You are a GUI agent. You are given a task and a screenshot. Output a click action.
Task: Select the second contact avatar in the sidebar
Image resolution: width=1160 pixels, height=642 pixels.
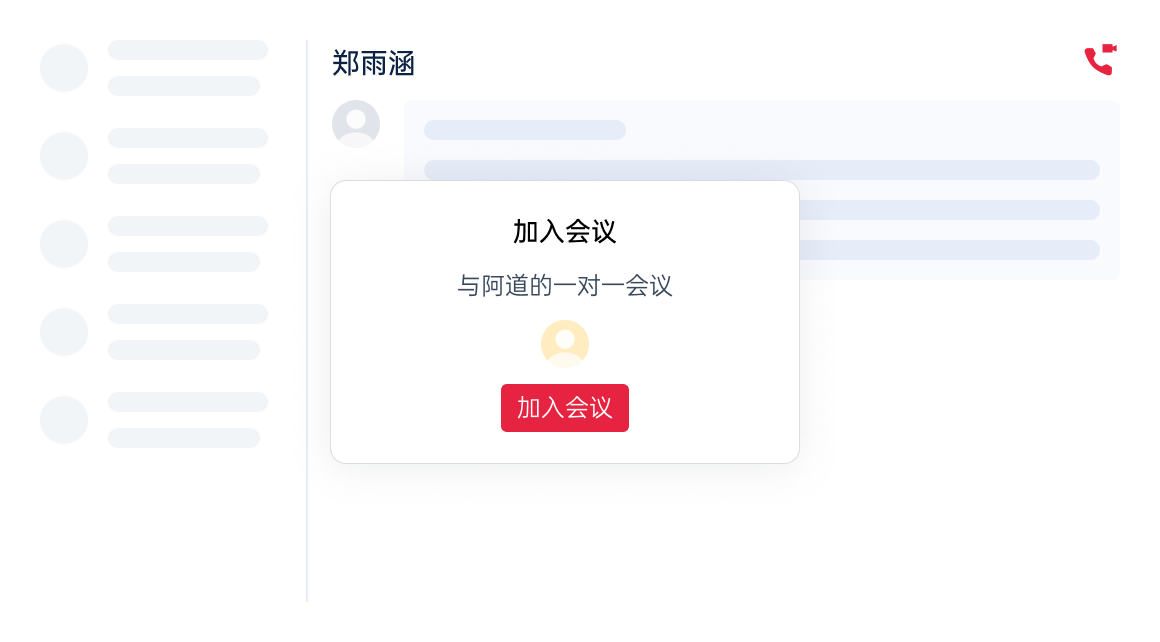click(x=64, y=155)
